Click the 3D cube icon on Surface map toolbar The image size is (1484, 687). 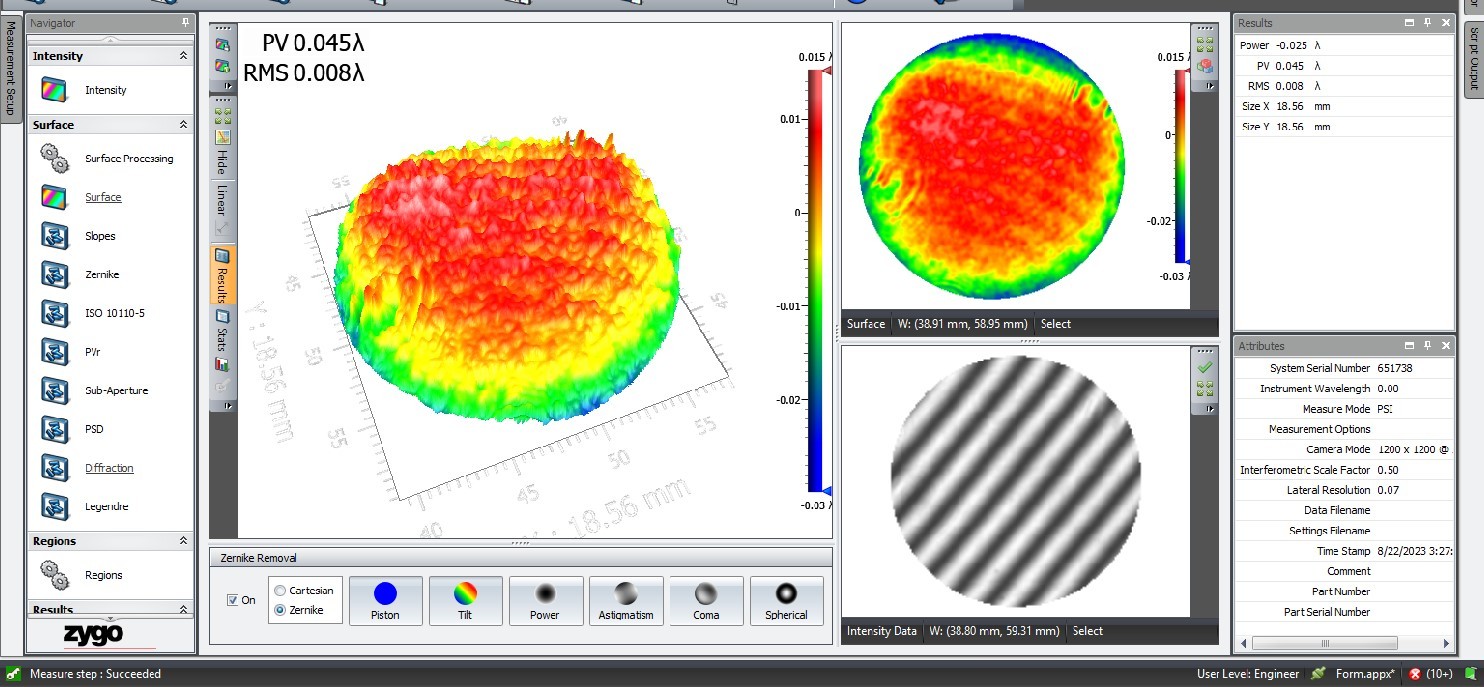point(1204,66)
